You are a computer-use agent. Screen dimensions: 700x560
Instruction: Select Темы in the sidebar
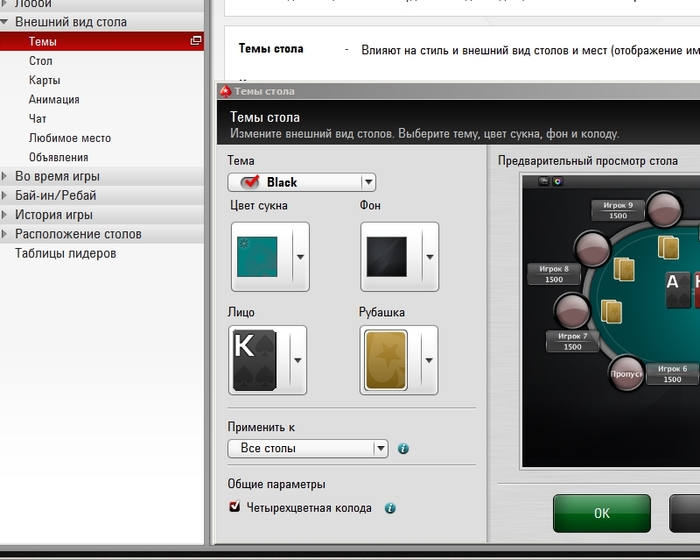point(102,41)
